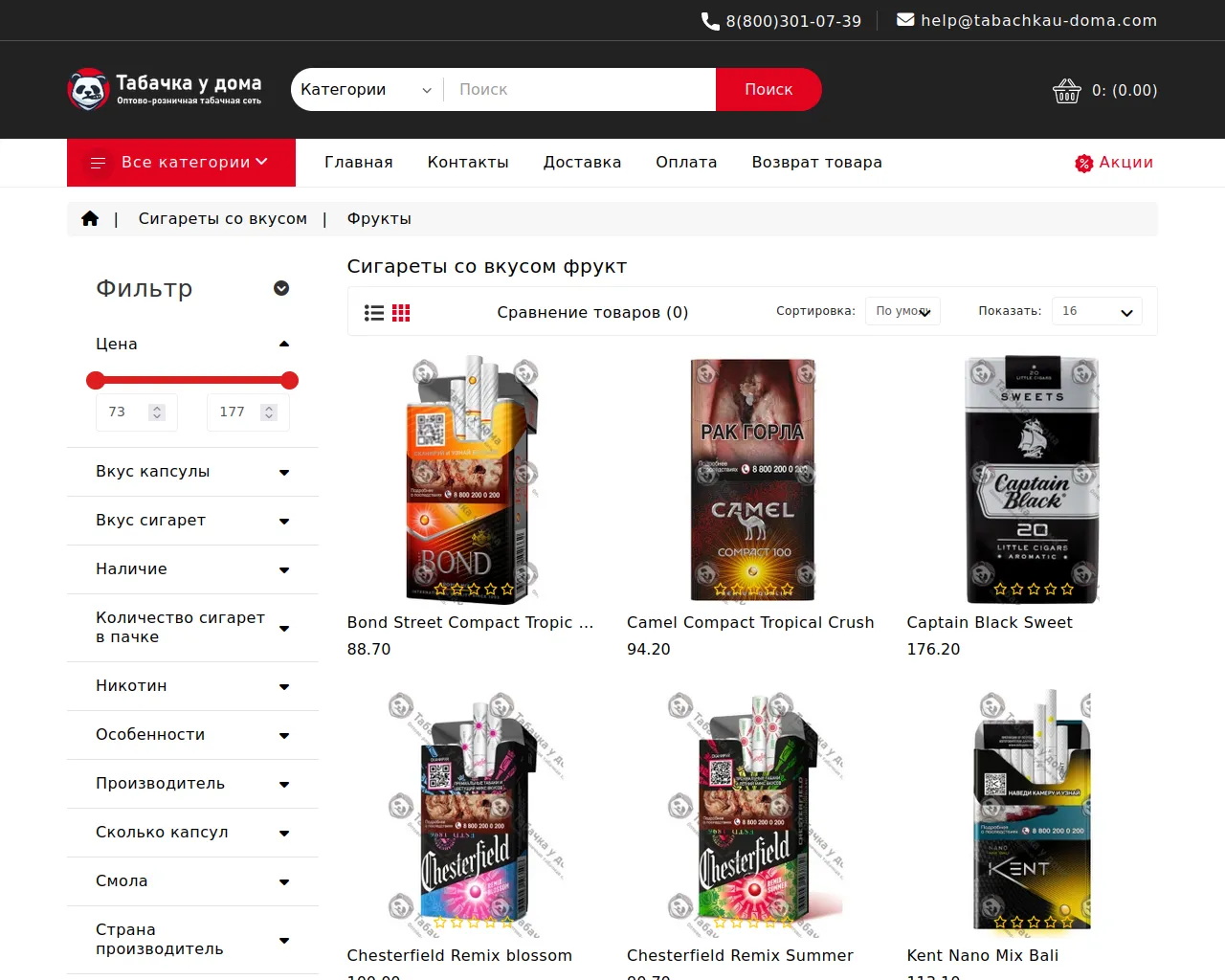Open Captain Black Sweet product link

pyautogui.click(x=989, y=622)
